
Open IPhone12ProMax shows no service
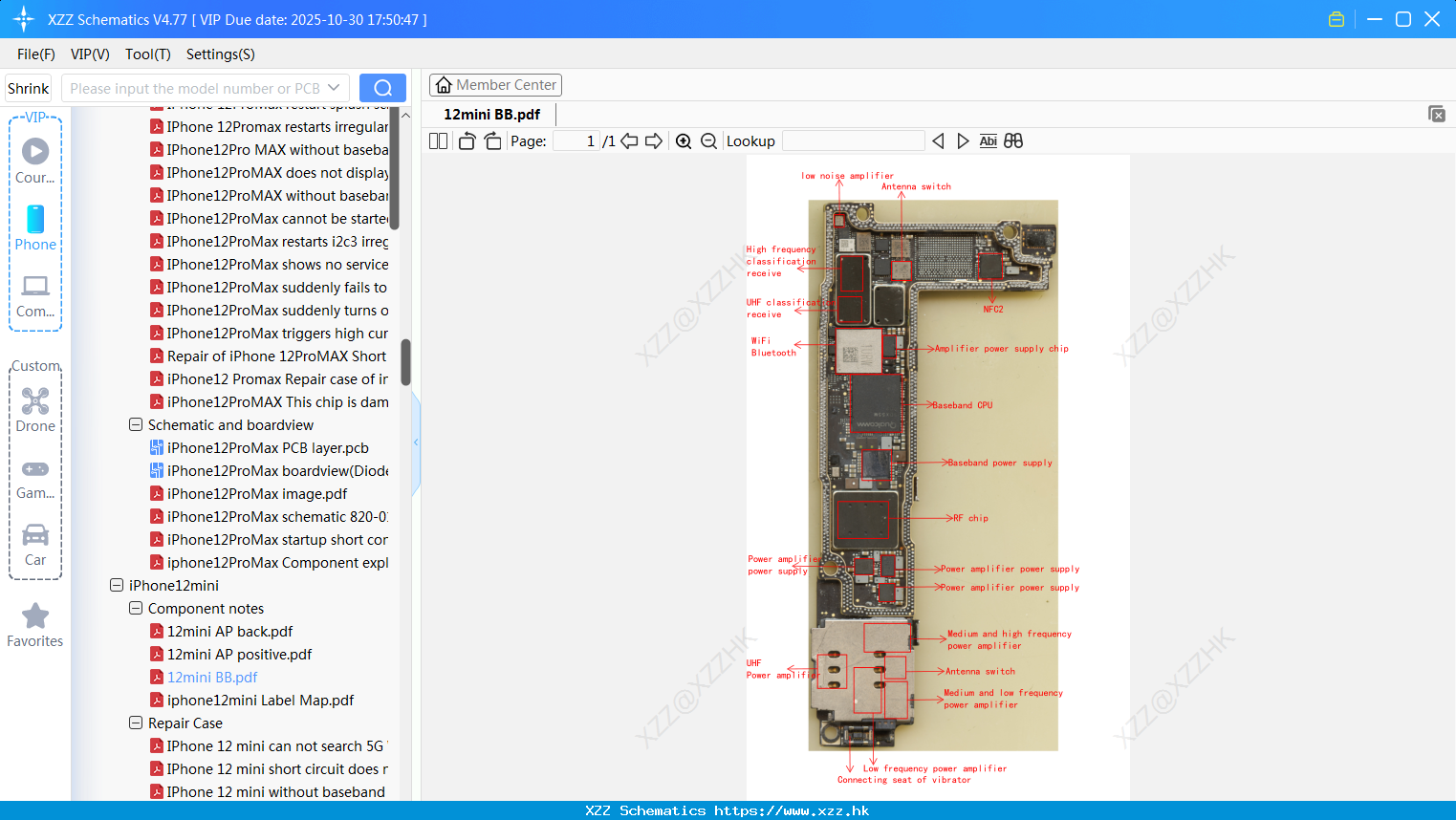click(x=277, y=264)
